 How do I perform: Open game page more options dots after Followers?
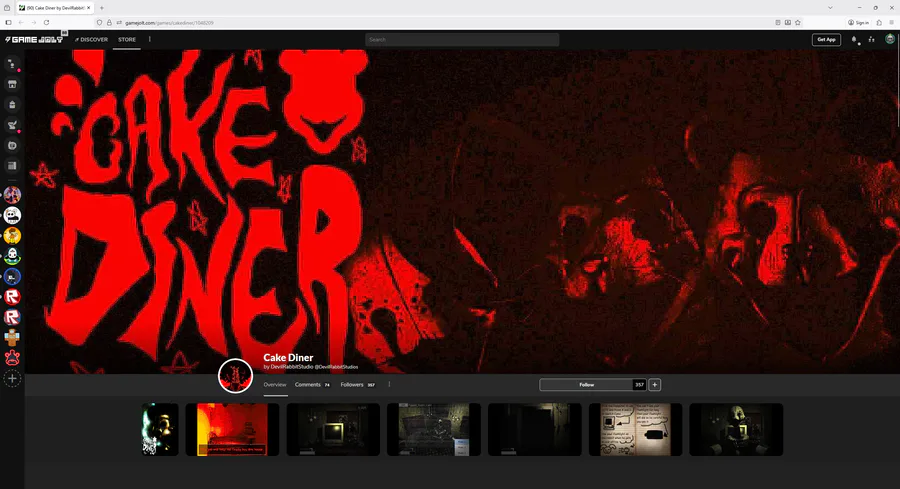coord(389,385)
